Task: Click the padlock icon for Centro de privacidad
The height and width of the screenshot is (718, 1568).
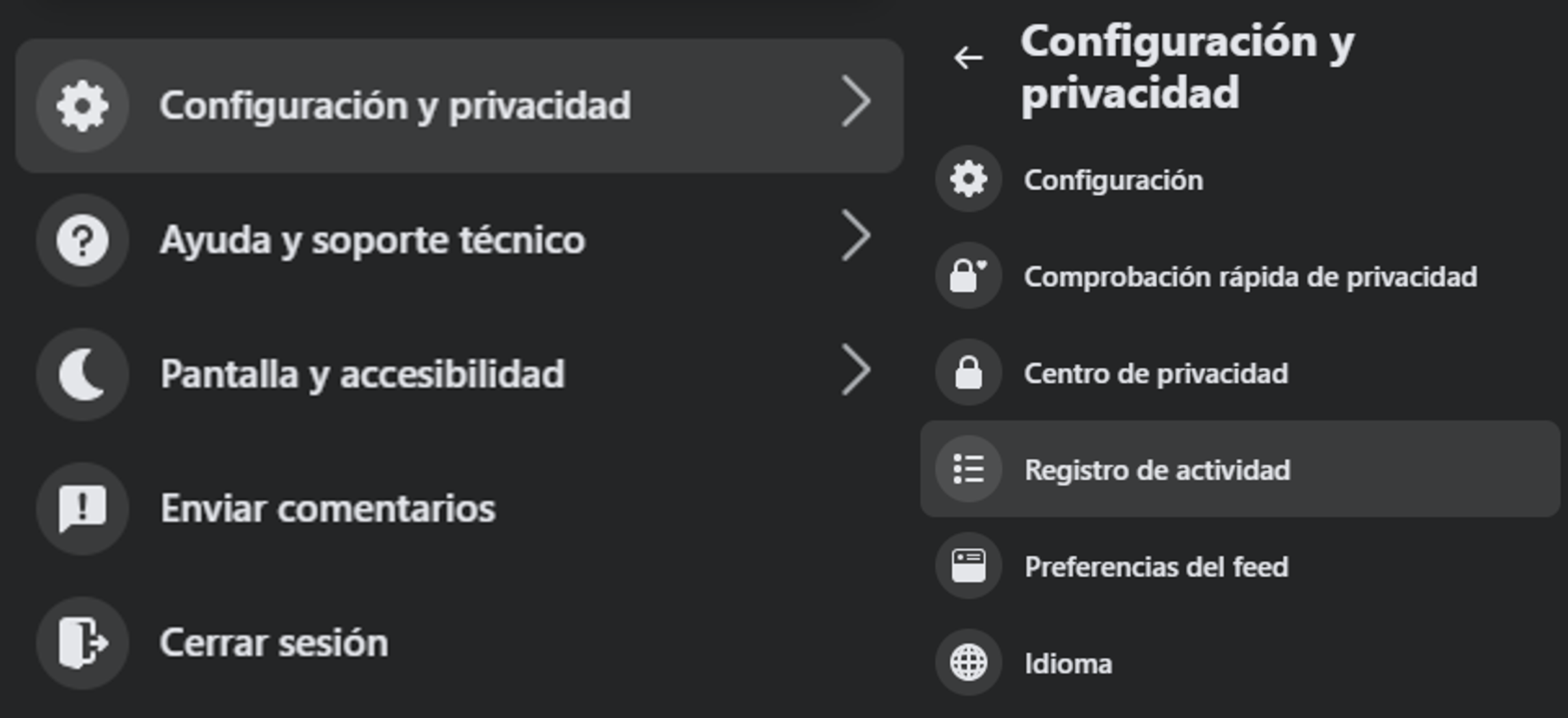Action: [x=968, y=374]
